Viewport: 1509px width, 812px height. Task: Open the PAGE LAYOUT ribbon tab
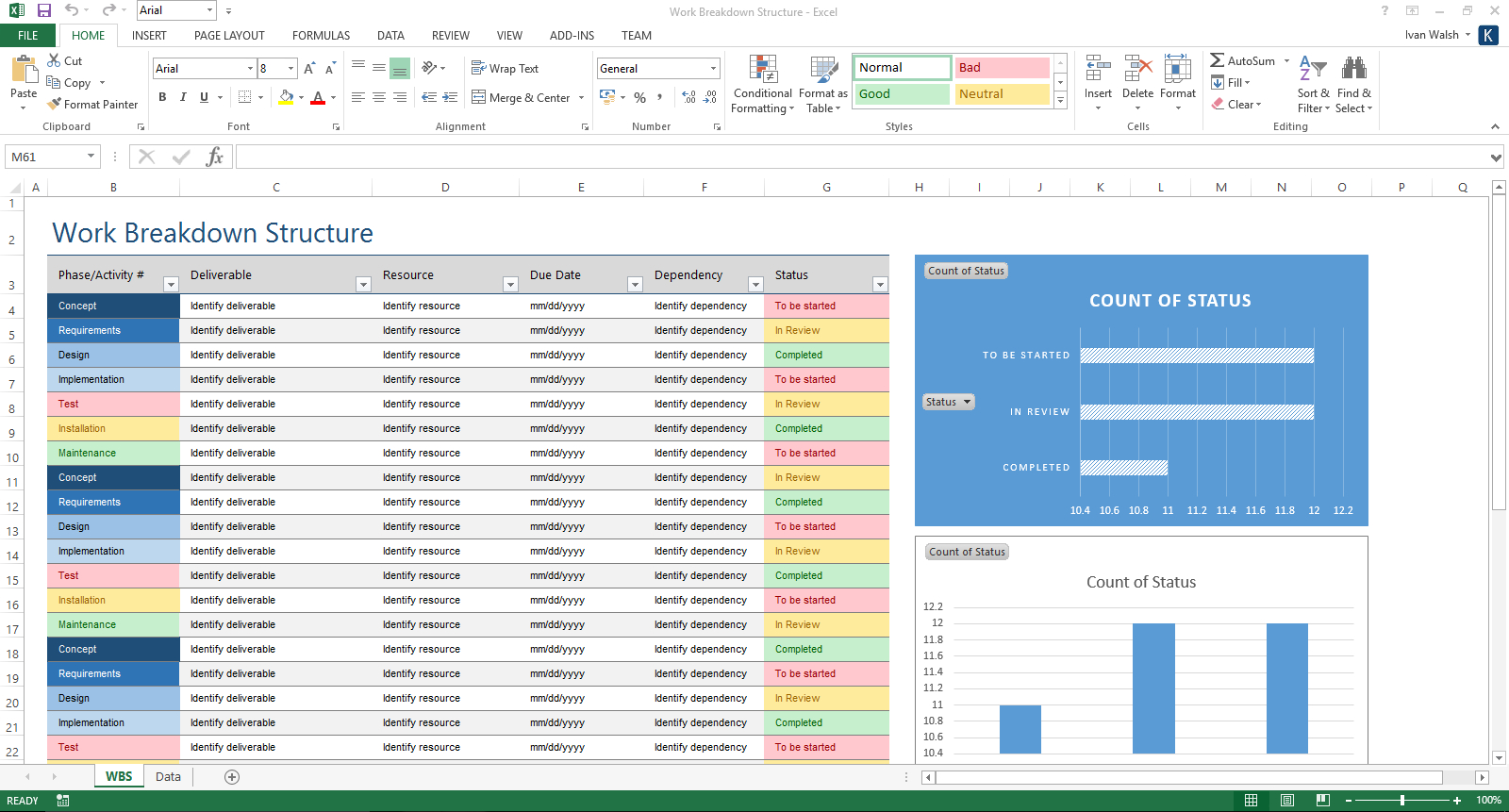point(229,36)
